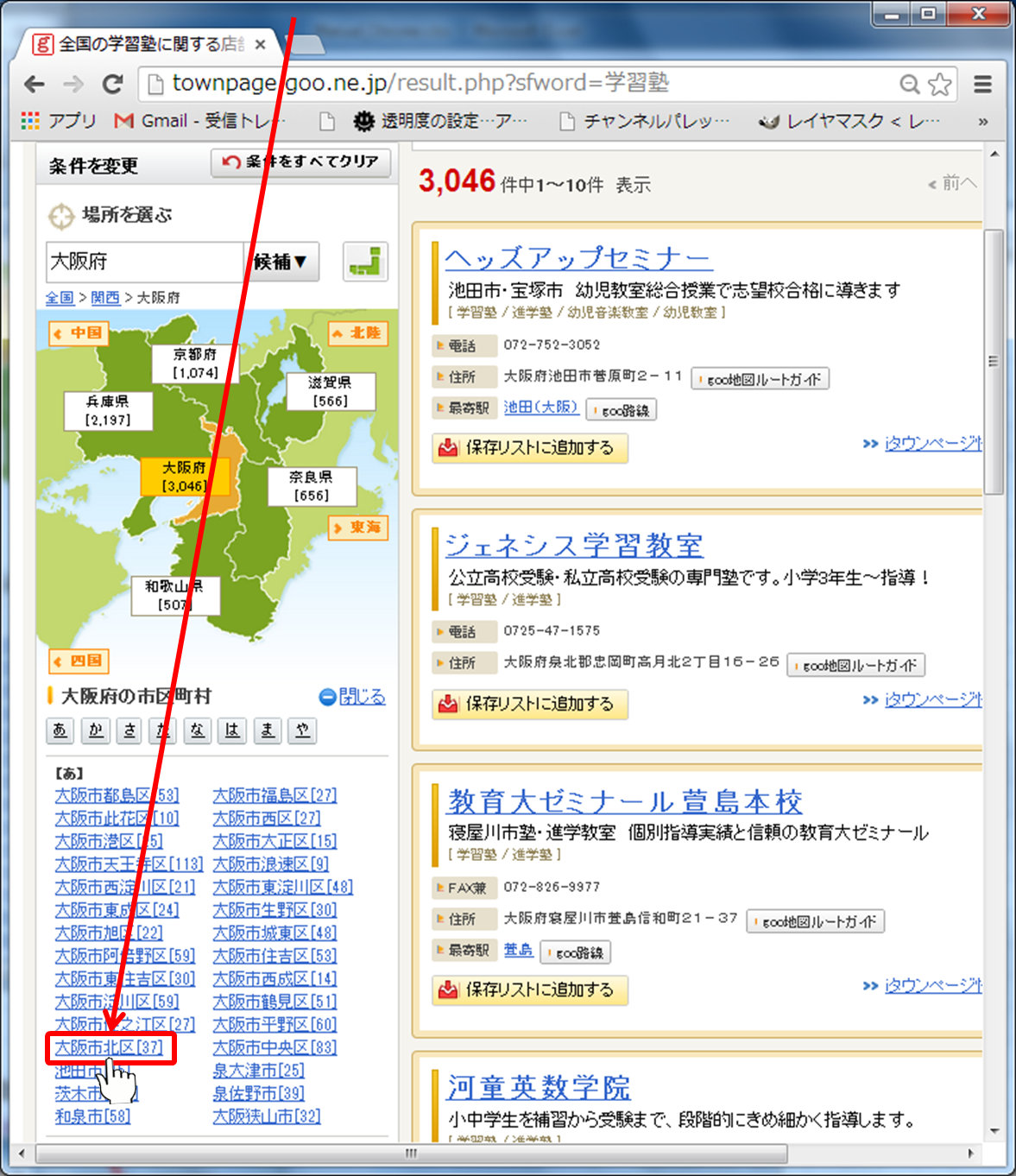1016x1176 pixels.
Task: Open the 候補 dropdown next to location field
Action: 282,262
